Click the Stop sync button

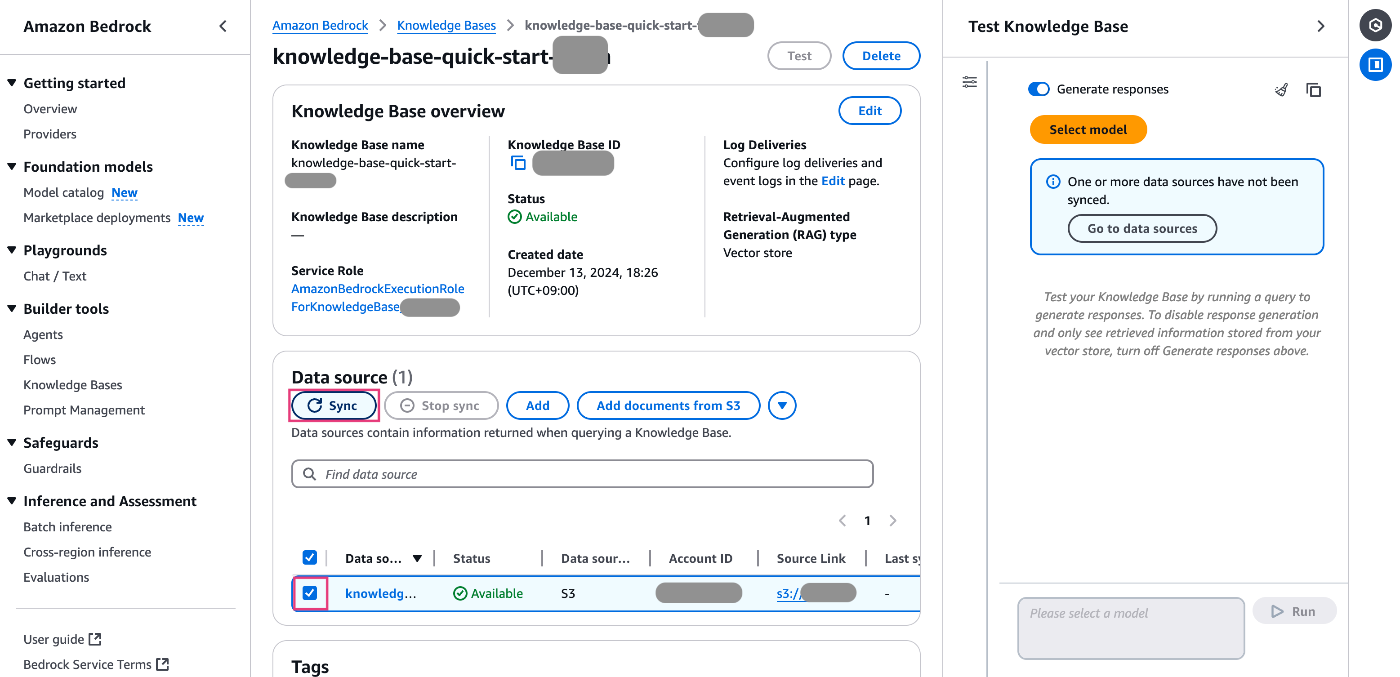(x=441, y=406)
